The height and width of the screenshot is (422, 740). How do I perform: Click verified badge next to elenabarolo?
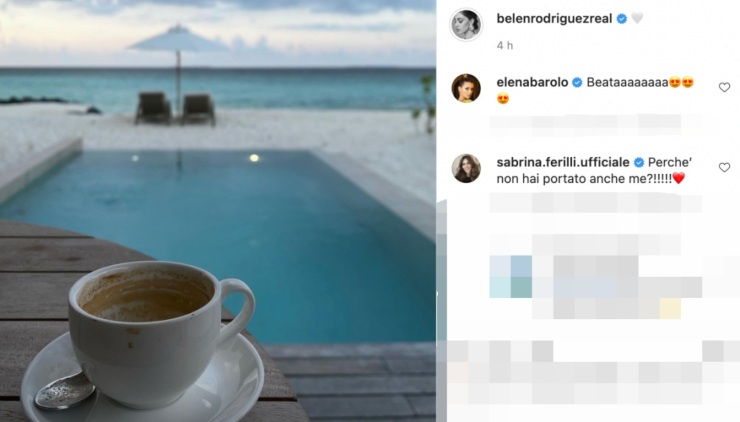tap(577, 83)
